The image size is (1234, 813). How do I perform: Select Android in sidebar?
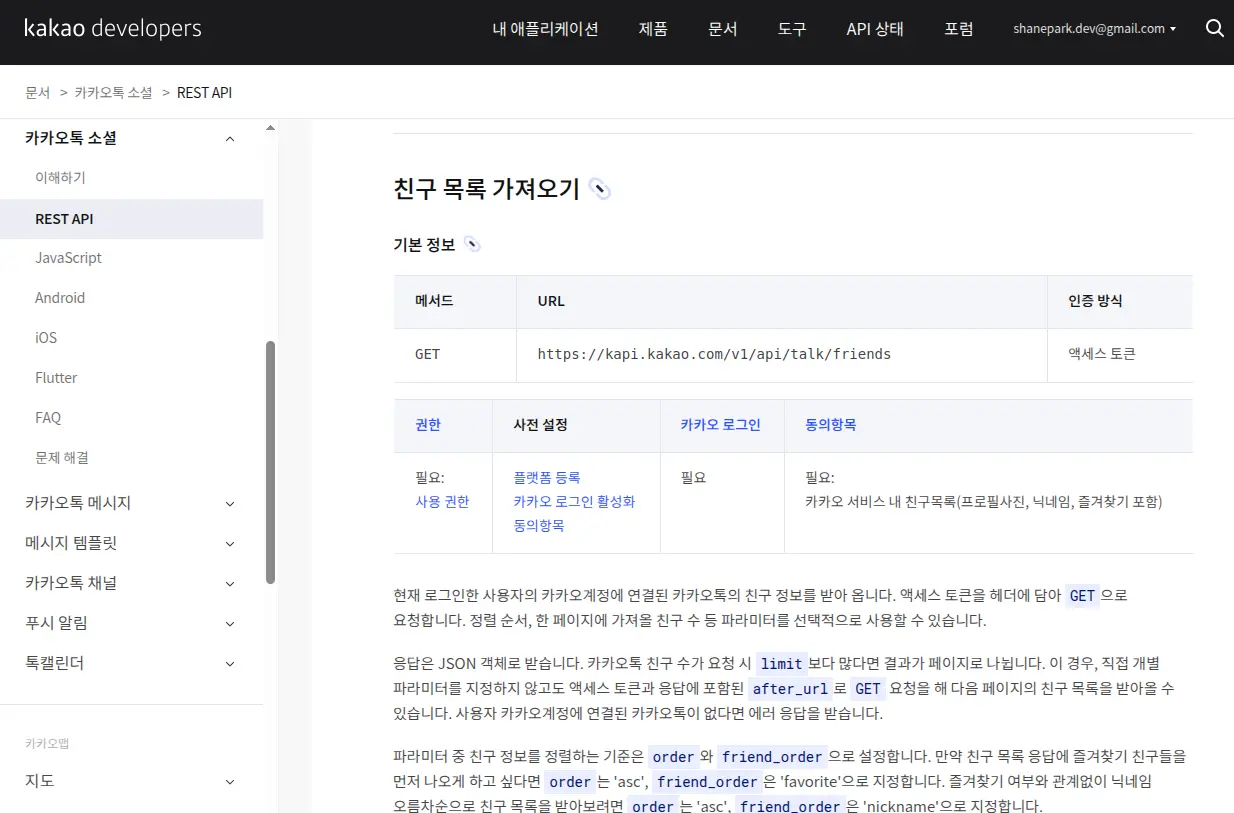click(x=60, y=298)
